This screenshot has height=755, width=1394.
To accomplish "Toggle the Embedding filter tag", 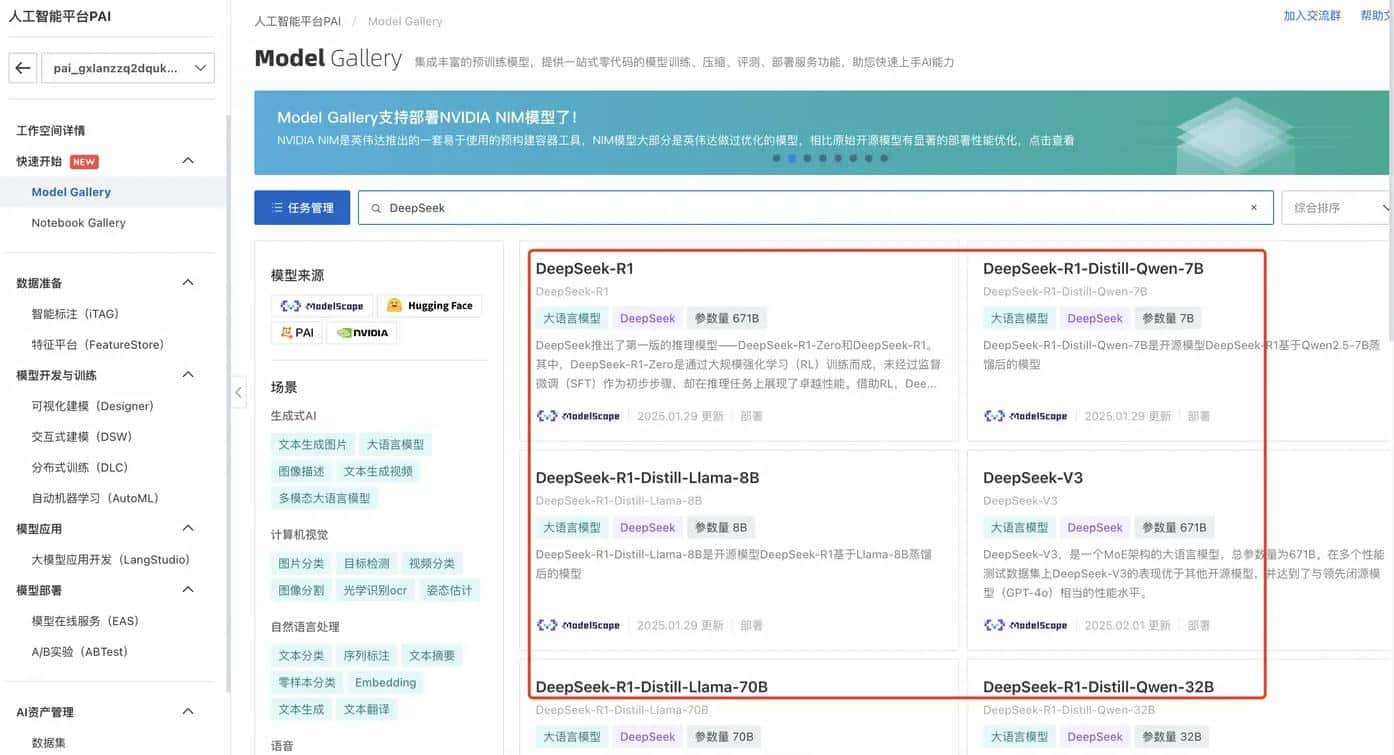I will tap(385, 683).
